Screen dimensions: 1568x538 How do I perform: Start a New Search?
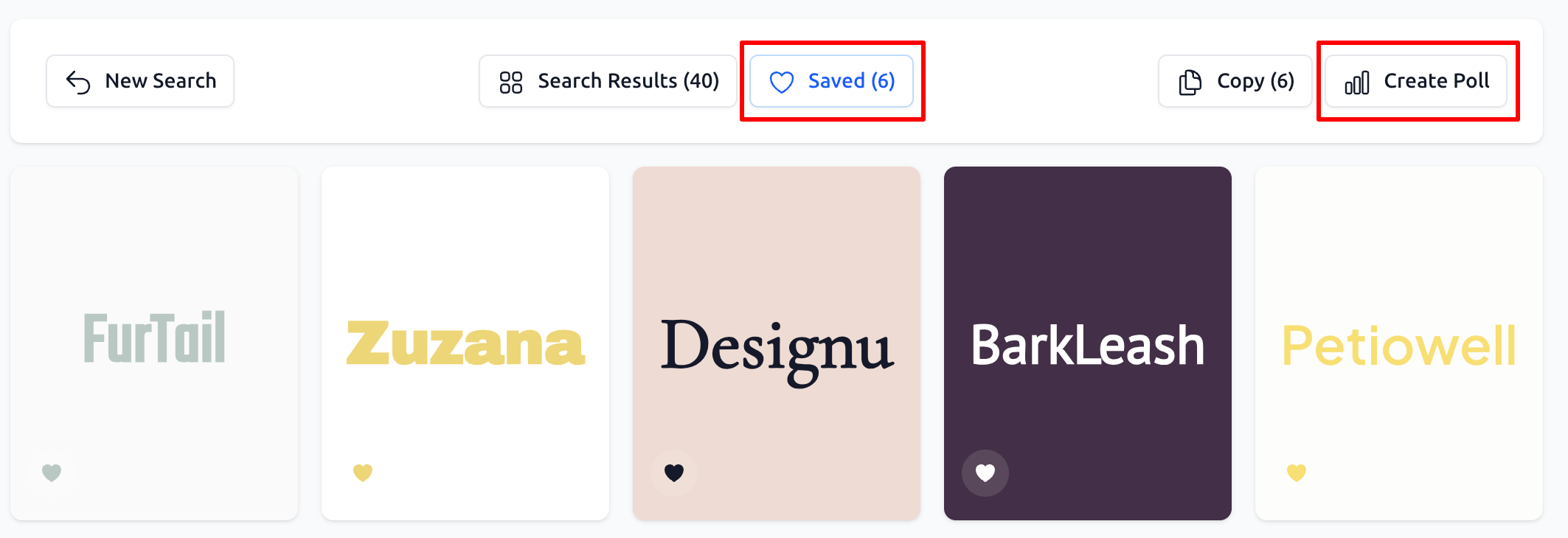pyautogui.click(x=139, y=80)
